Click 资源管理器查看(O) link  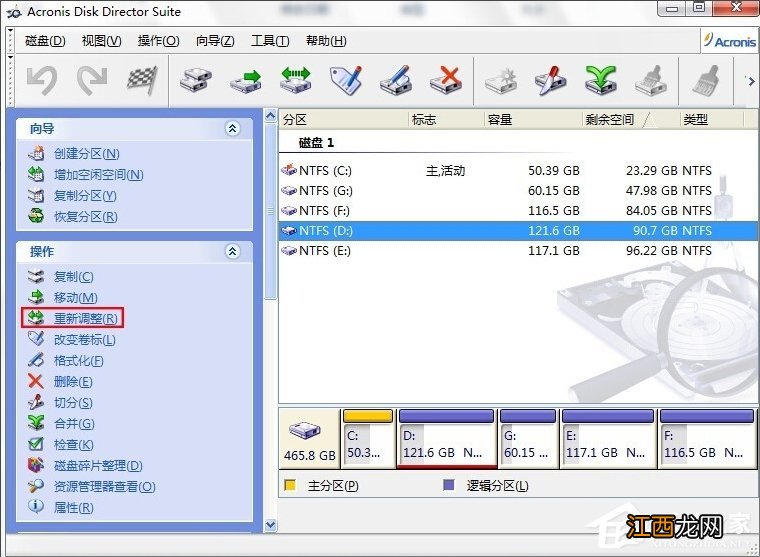point(104,487)
